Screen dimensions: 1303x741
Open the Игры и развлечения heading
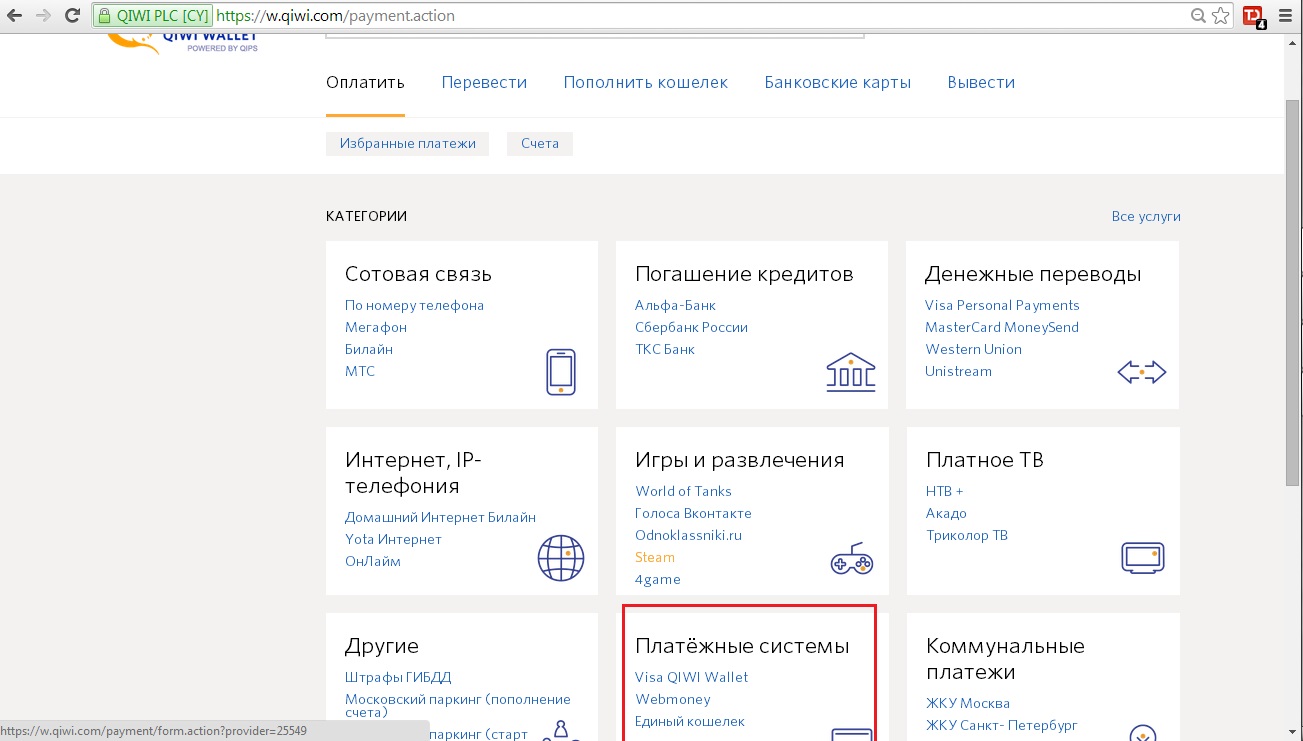[x=740, y=460]
